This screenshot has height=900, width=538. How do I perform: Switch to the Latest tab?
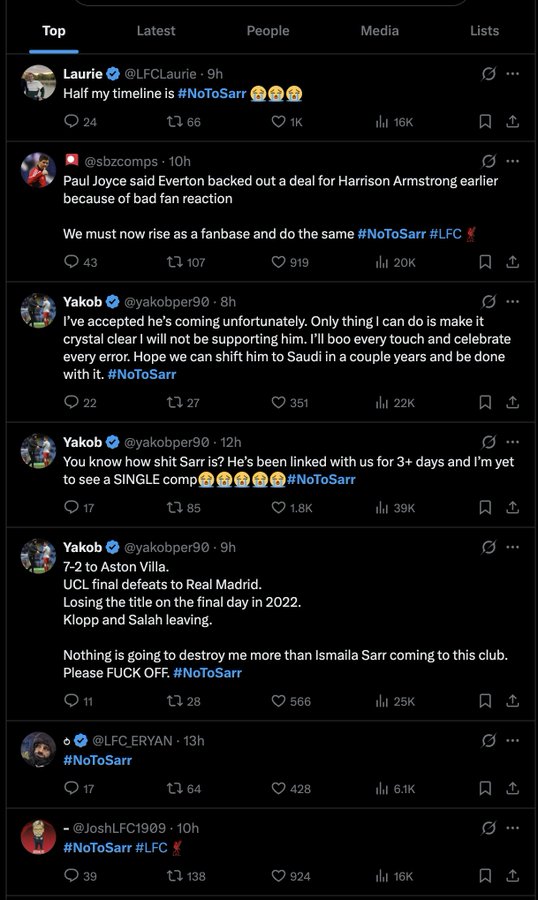coord(156,31)
